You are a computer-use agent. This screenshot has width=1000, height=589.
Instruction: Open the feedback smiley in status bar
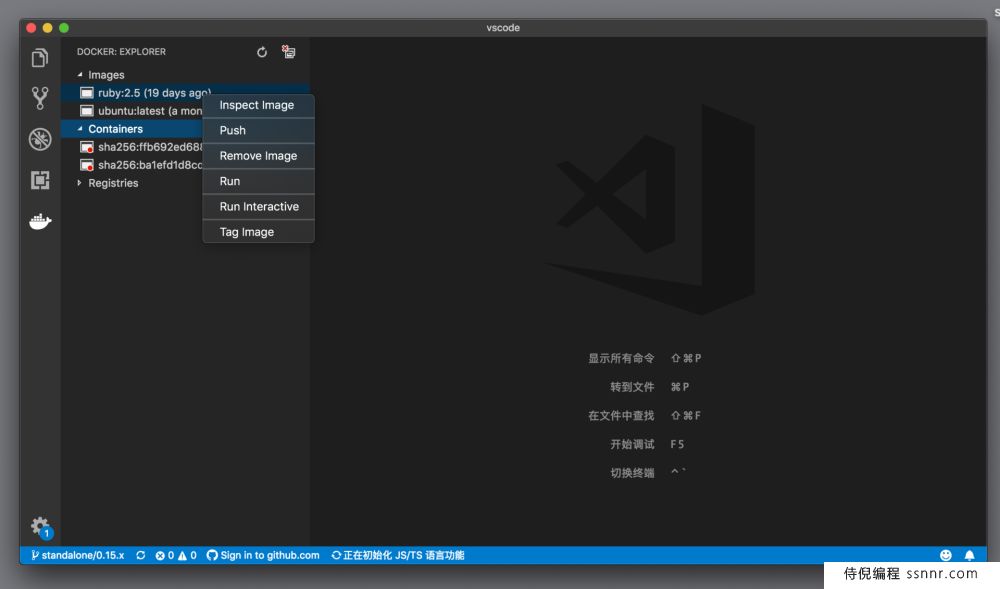click(x=946, y=555)
